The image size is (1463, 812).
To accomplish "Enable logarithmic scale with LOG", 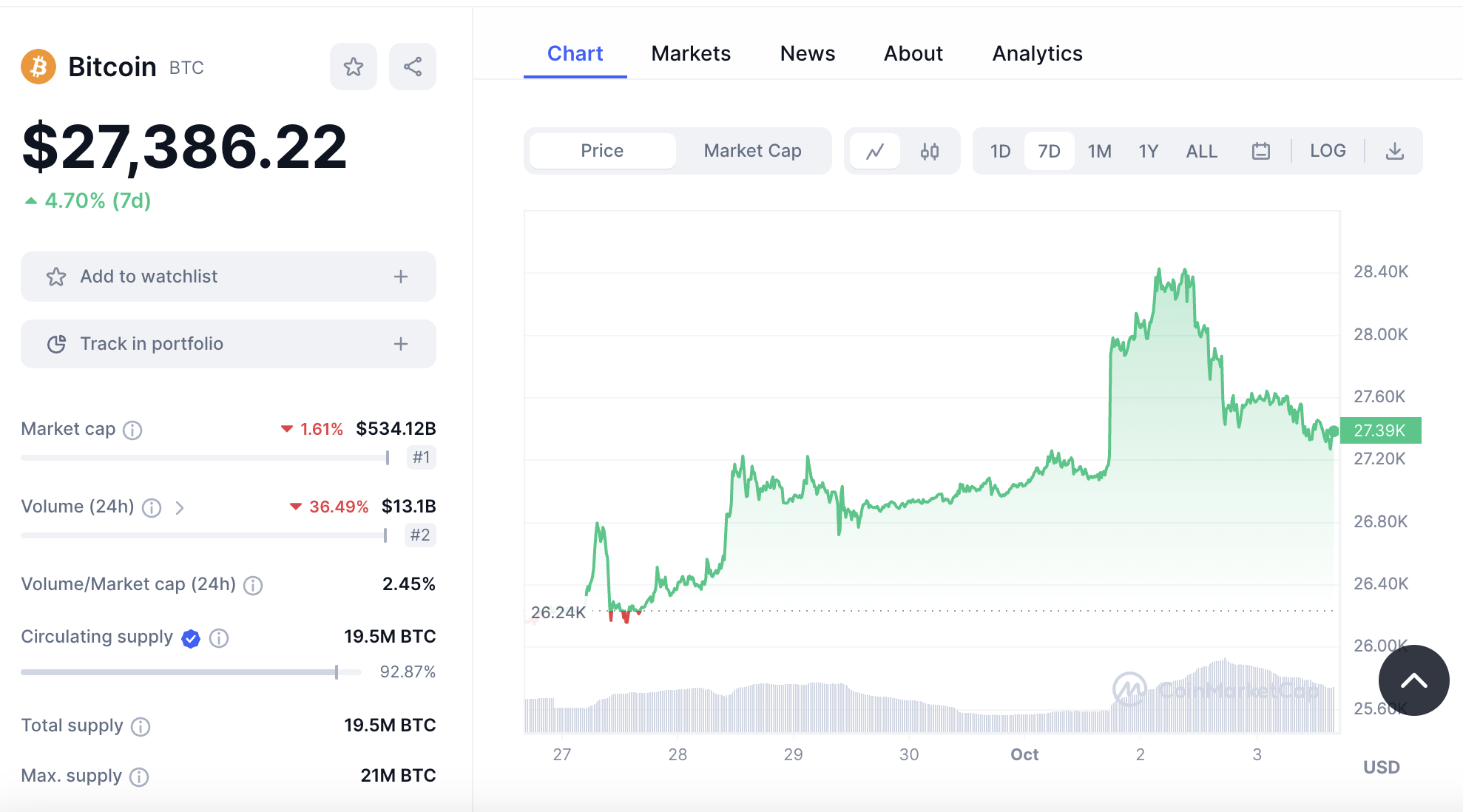I will pyautogui.click(x=1328, y=150).
